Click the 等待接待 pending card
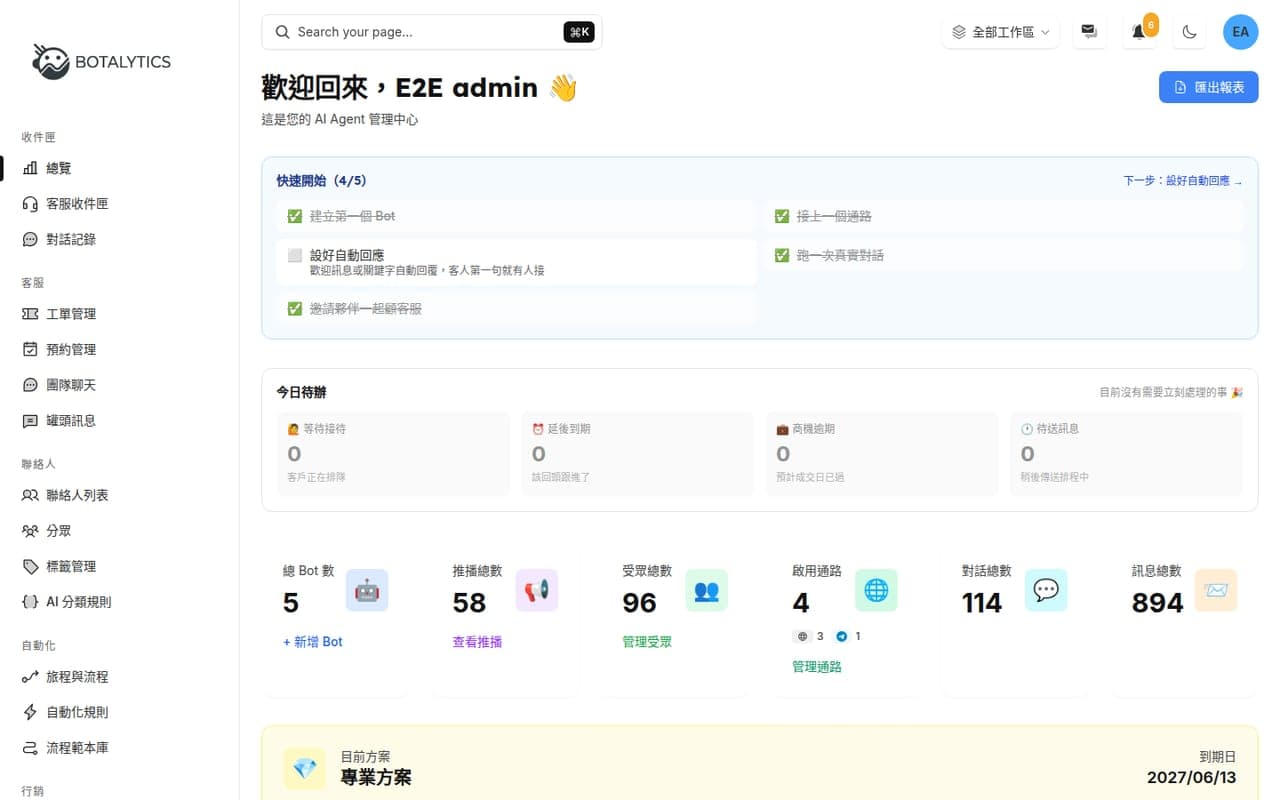This screenshot has height=800, width=1280. (x=393, y=453)
